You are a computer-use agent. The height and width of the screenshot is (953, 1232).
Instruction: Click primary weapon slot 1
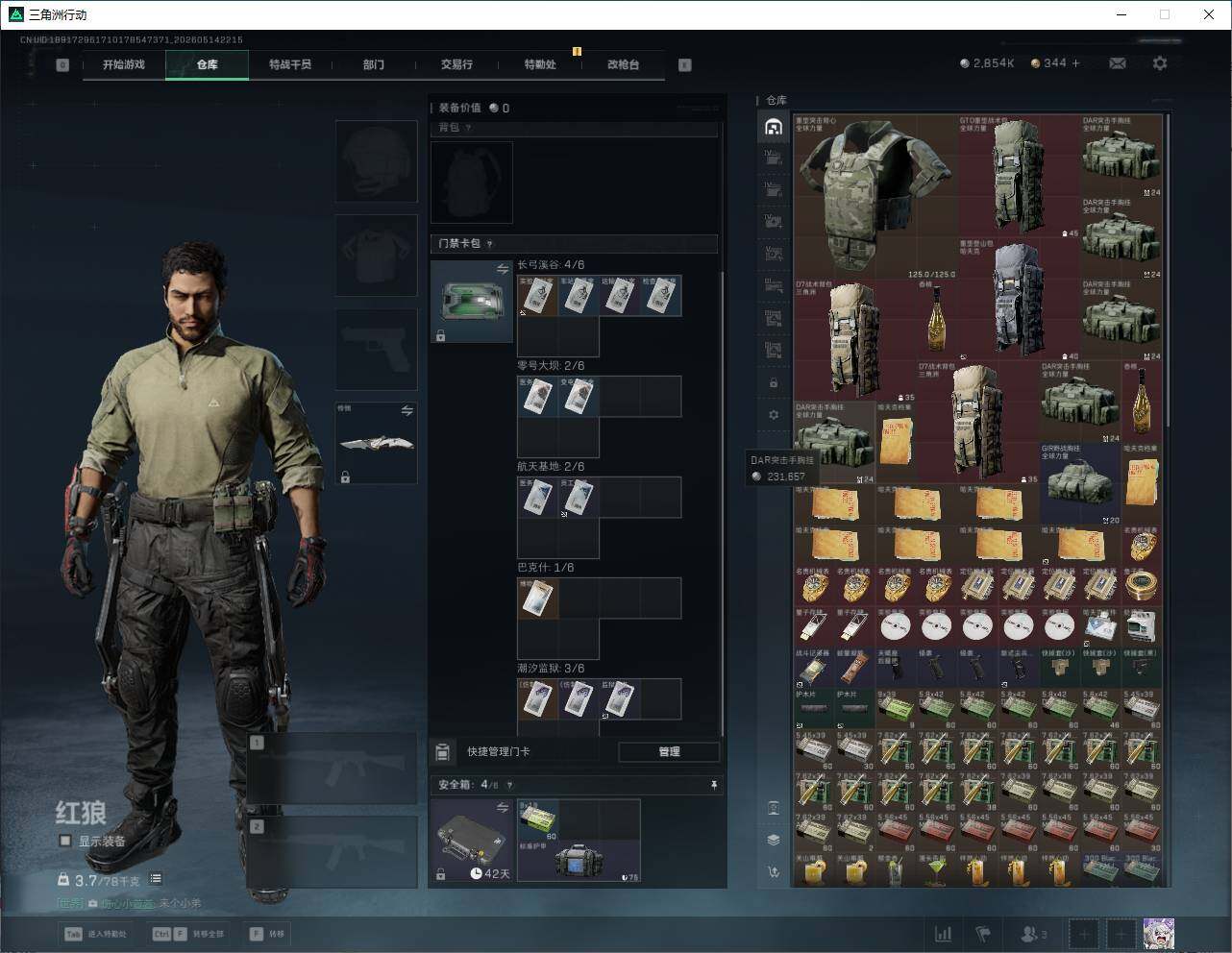coord(333,768)
